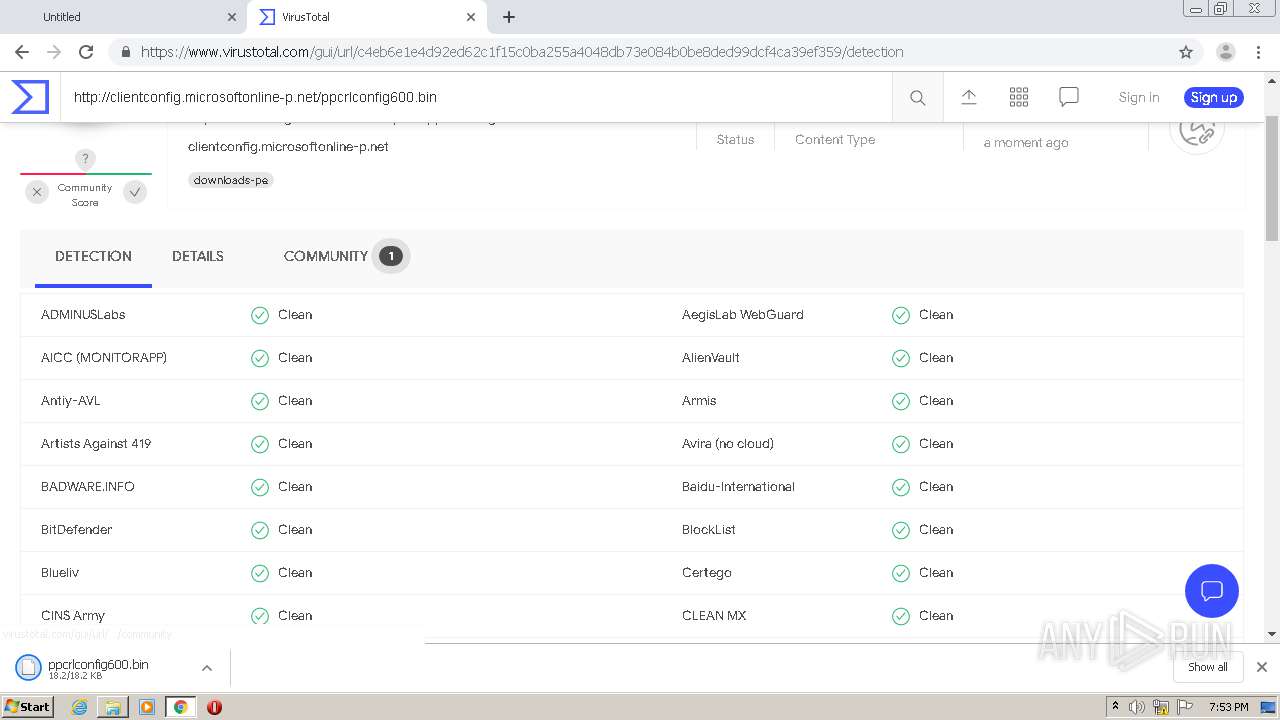Go back to the previous page
This screenshot has width=1280, height=720.
(x=22, y=52)
